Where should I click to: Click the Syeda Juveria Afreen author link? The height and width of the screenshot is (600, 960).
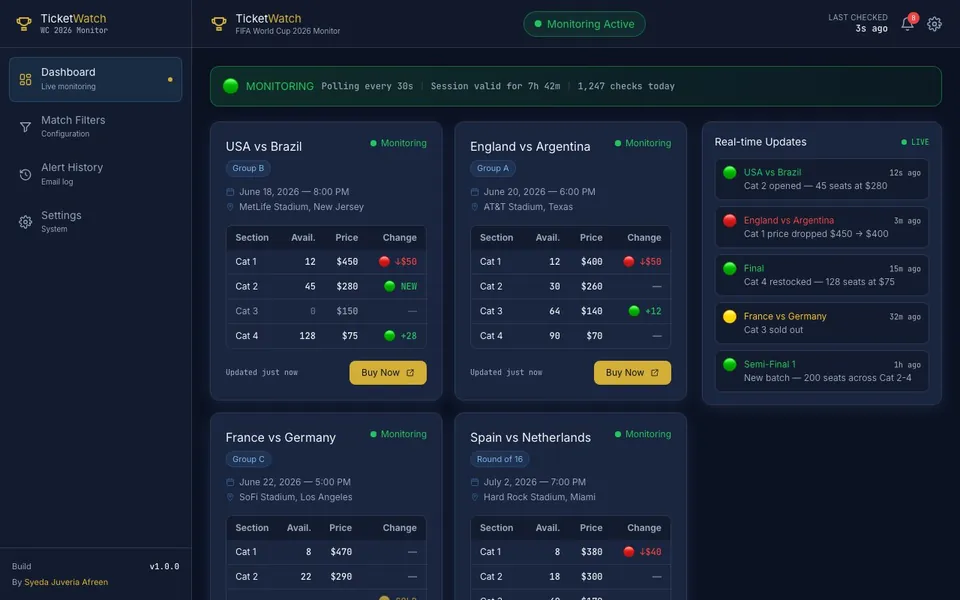[66, 582]
